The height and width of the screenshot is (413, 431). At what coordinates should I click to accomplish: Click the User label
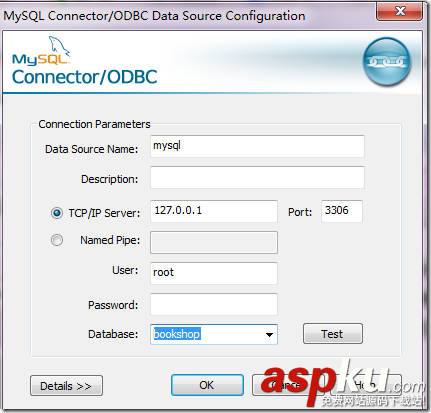click(x=125, y=270)
